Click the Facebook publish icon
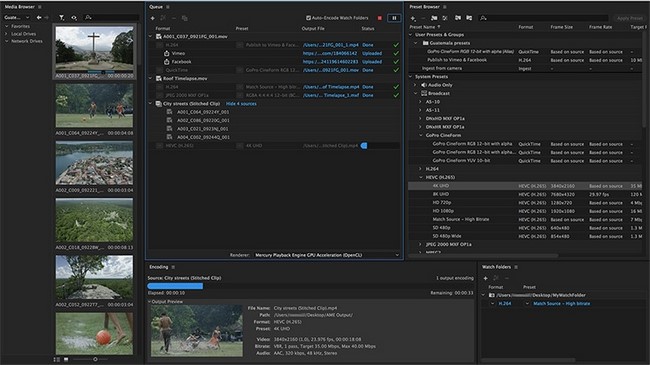The height and width of the screenshot is (365, 650). (166, 62)
